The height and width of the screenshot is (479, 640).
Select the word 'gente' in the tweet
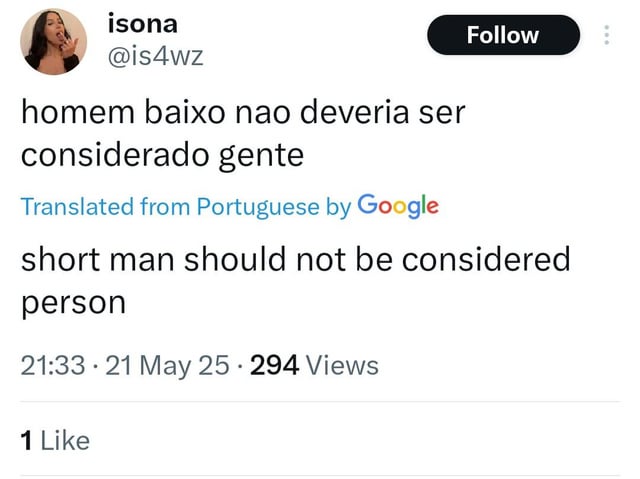point(261,157)
